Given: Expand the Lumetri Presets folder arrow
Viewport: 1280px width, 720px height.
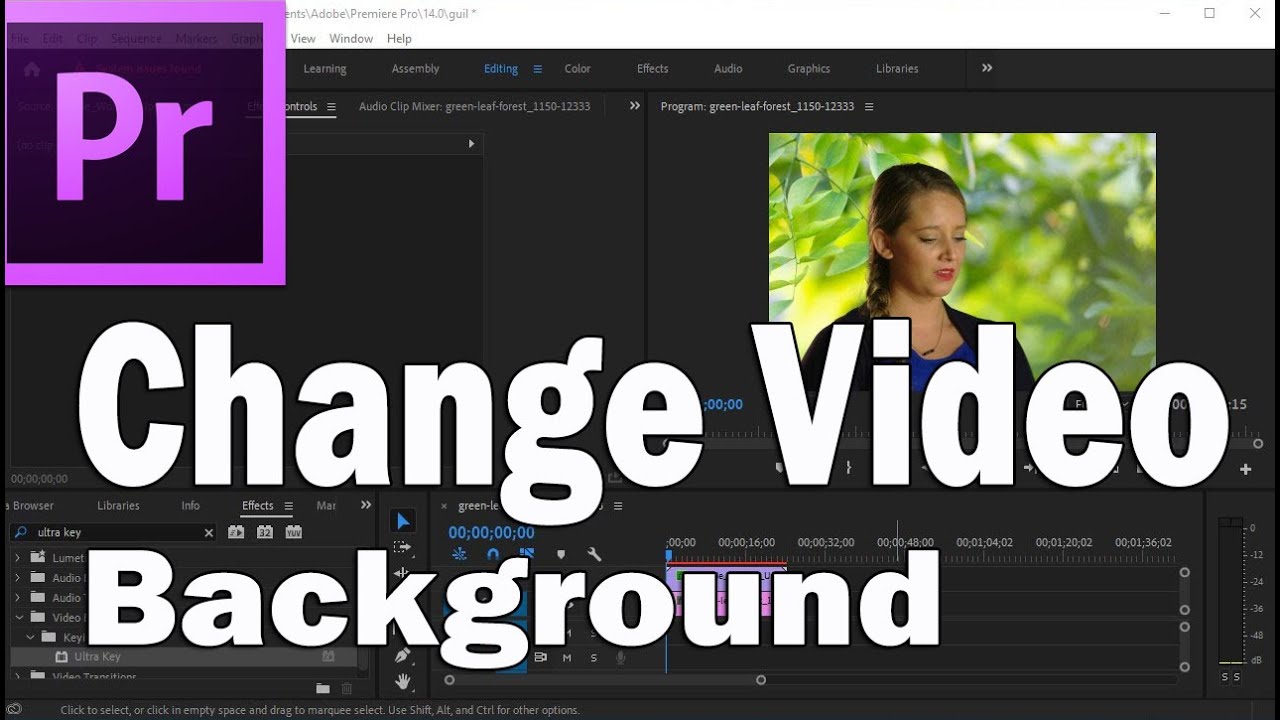Looking at the screenshot, I should coord(17,558).
